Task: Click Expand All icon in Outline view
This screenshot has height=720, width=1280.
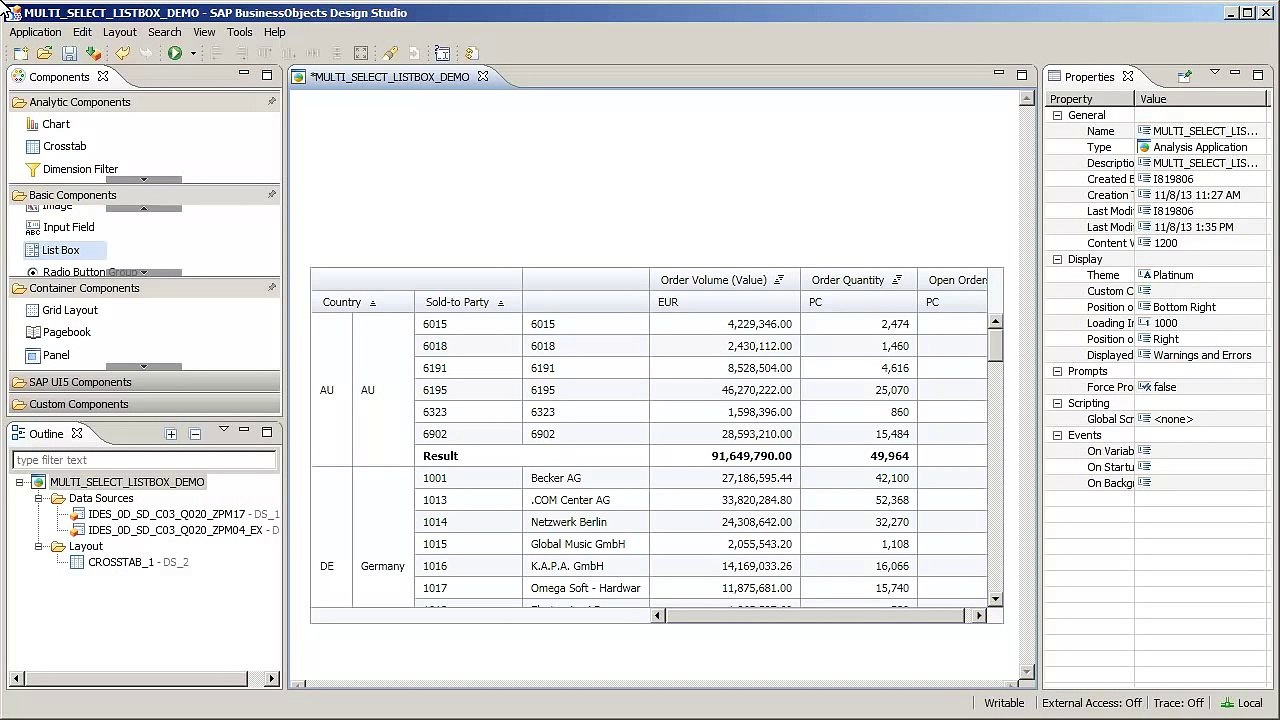Action: [171, 434]
